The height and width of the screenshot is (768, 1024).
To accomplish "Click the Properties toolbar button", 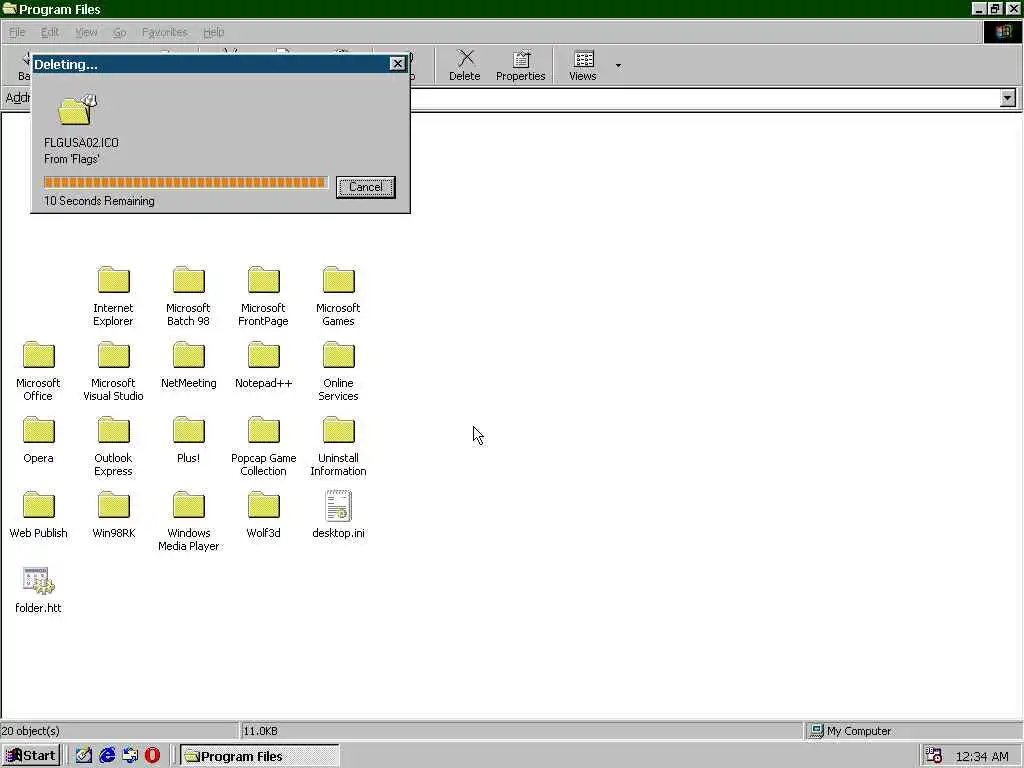I will click(x=520, y=65).
